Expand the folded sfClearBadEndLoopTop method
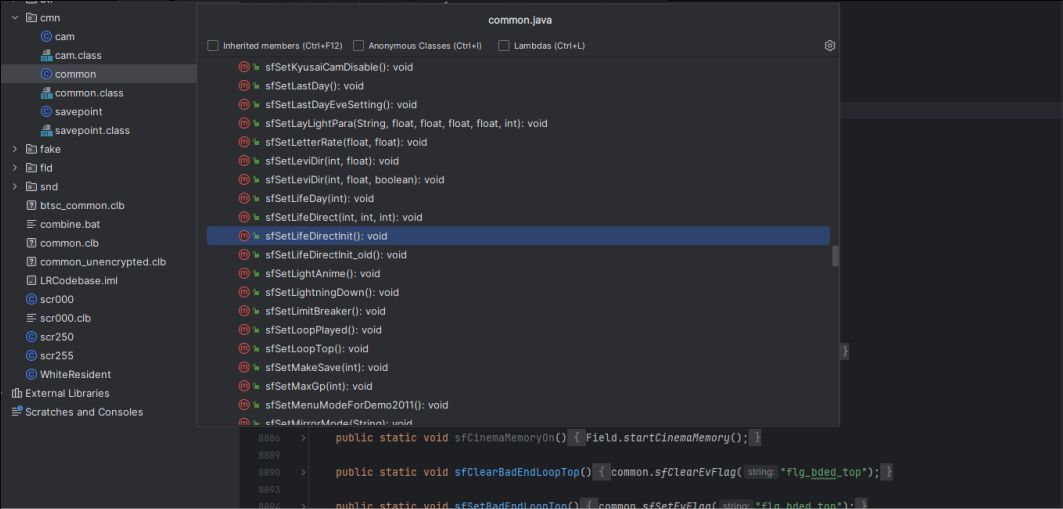The height and width of the screenshot is (509, 1063). (x=303, y=472)
